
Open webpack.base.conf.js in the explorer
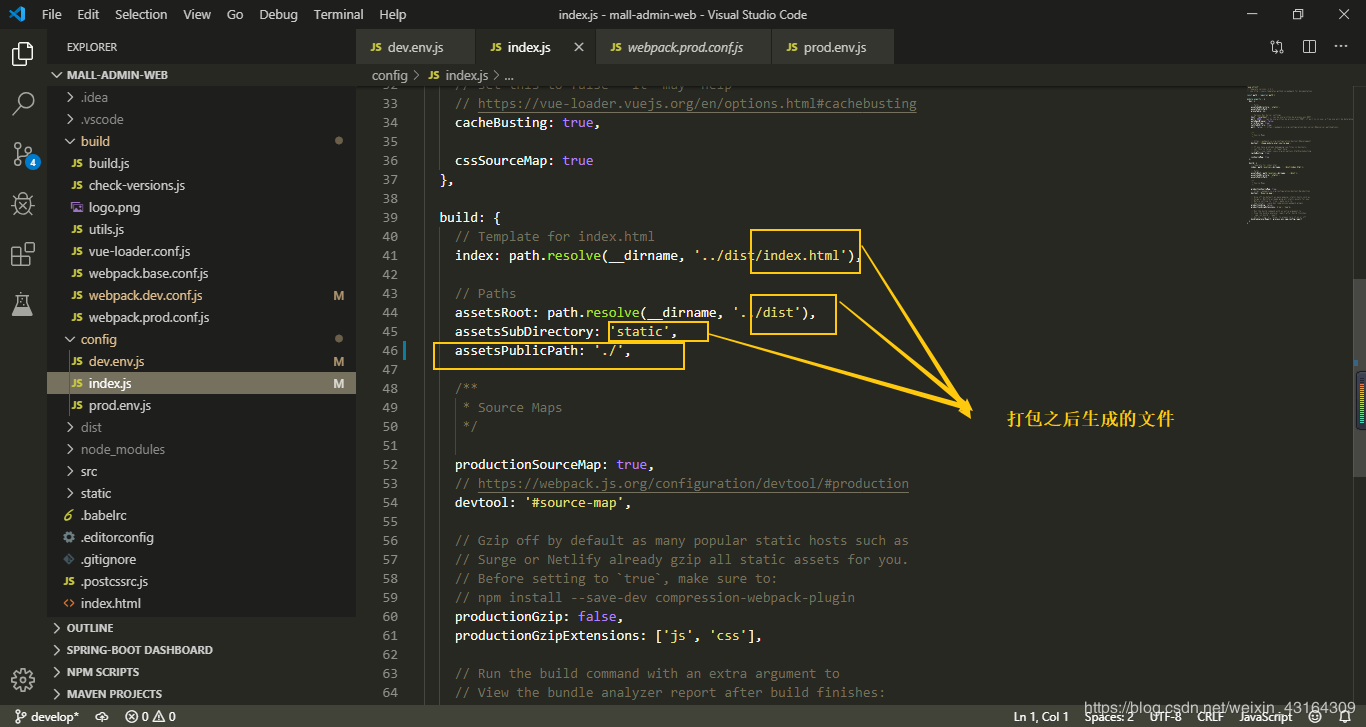202,273
